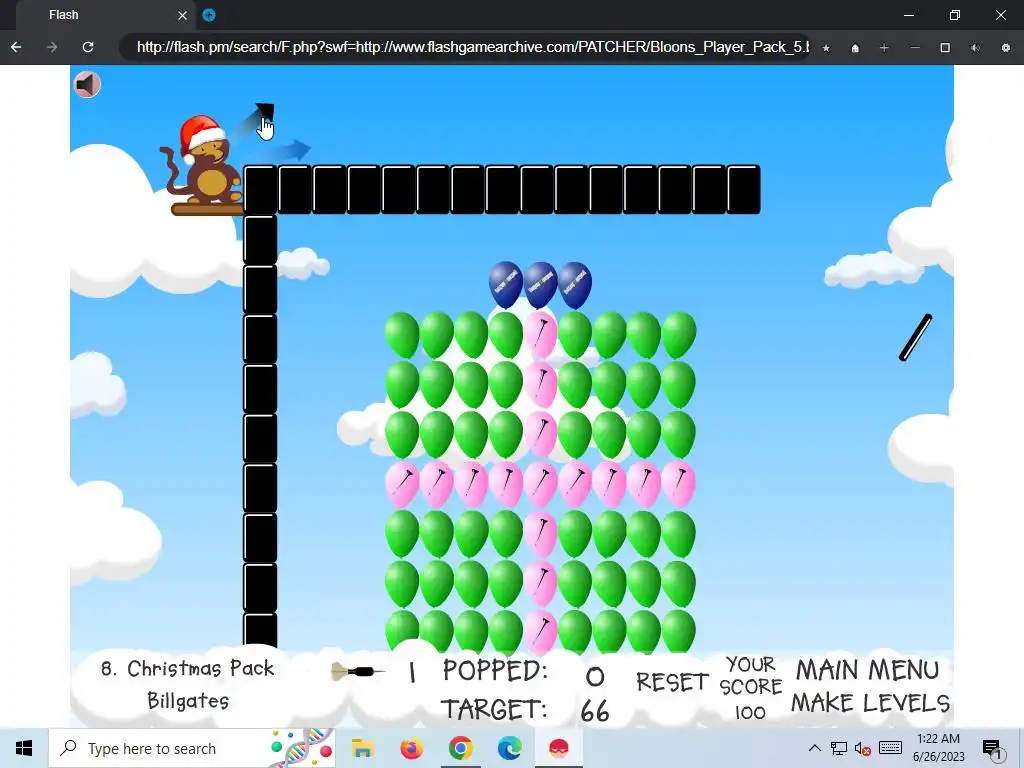This screenshot has width=1024, height=768.
Task: Click the leftmost pink balloon in pink row
Action: (x=402, y=484)
